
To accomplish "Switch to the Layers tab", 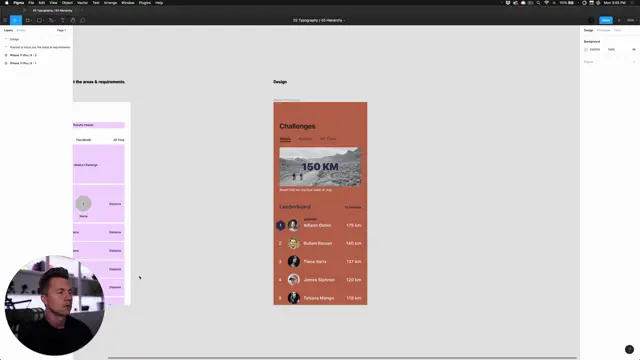I will click(x=8, y=30).
